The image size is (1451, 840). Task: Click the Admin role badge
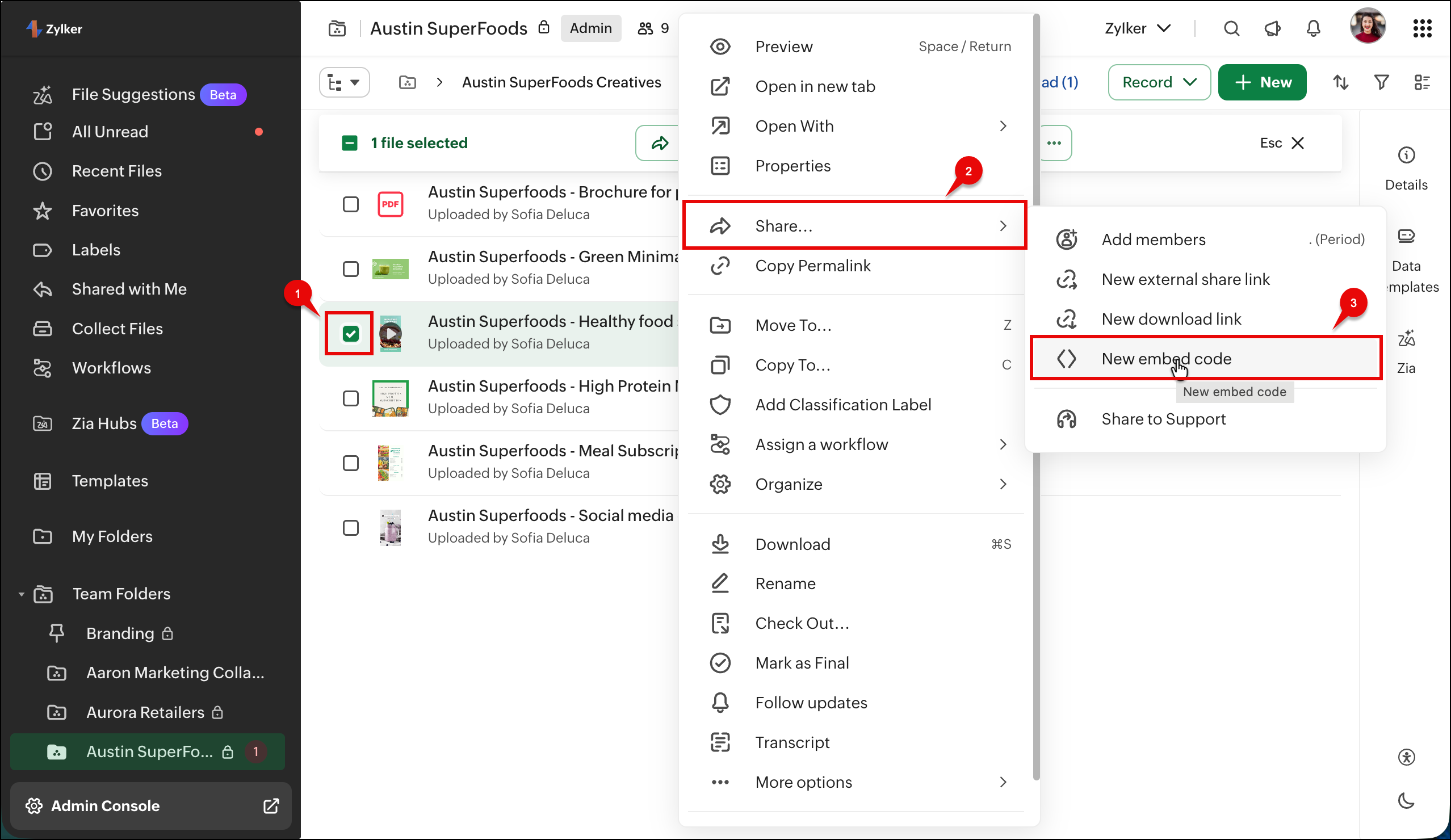(590, 28)
